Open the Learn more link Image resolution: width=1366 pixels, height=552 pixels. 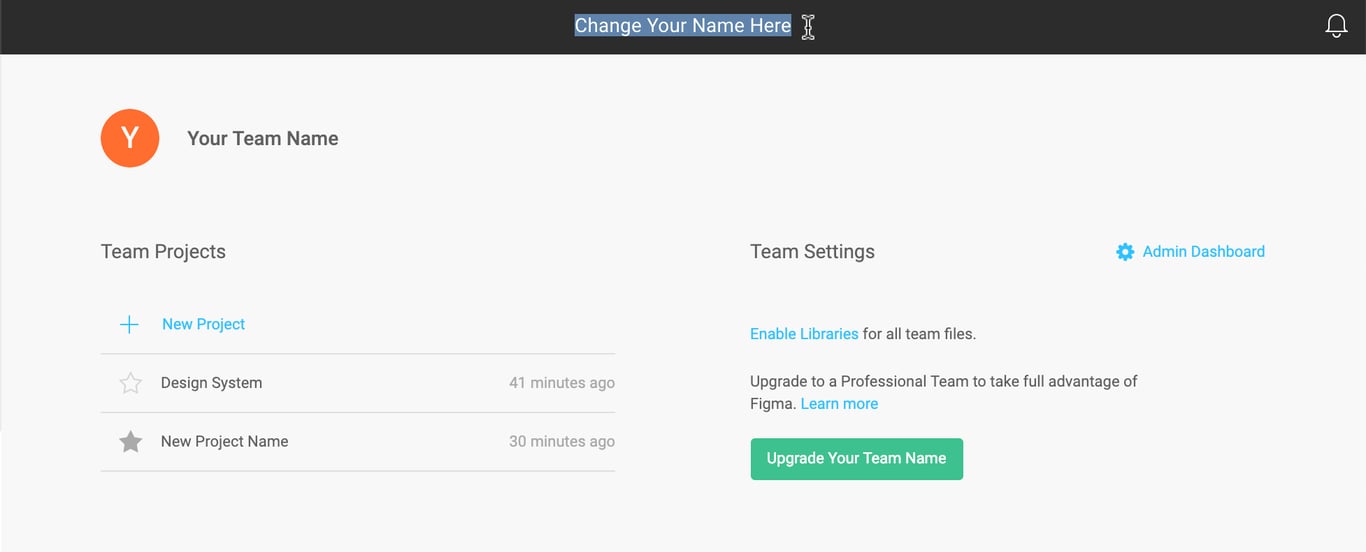839,404
